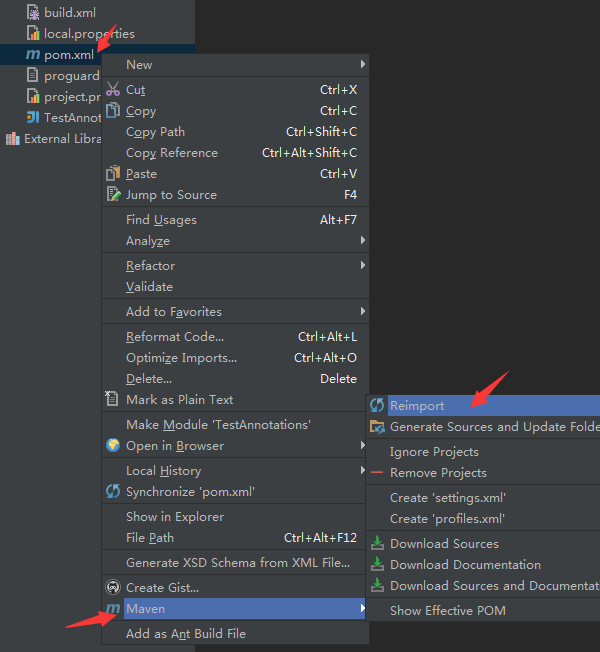This screenshot has width=600, height=652.
Task: Click the Download Sources arrow icon
Action: coord(377,544)
